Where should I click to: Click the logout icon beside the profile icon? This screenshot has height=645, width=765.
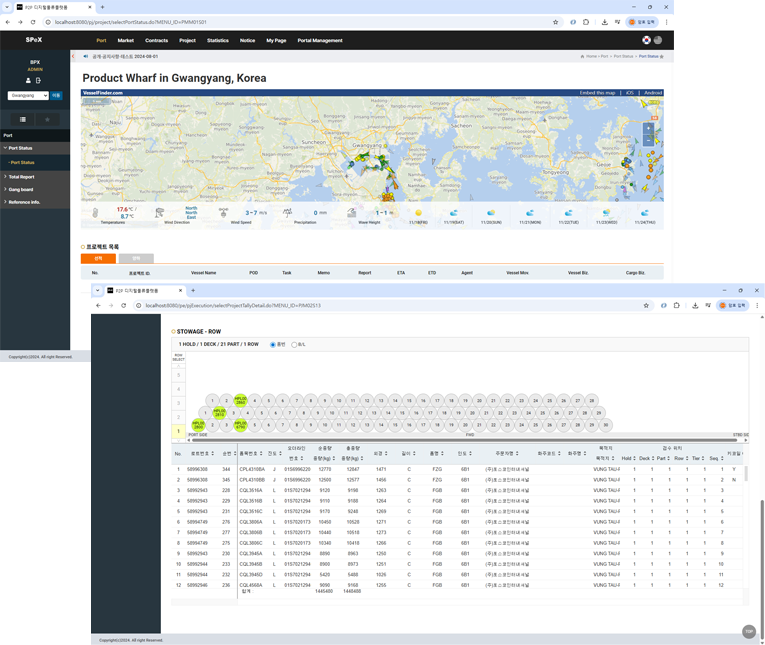pyautogui.click(x=38, y=80)
